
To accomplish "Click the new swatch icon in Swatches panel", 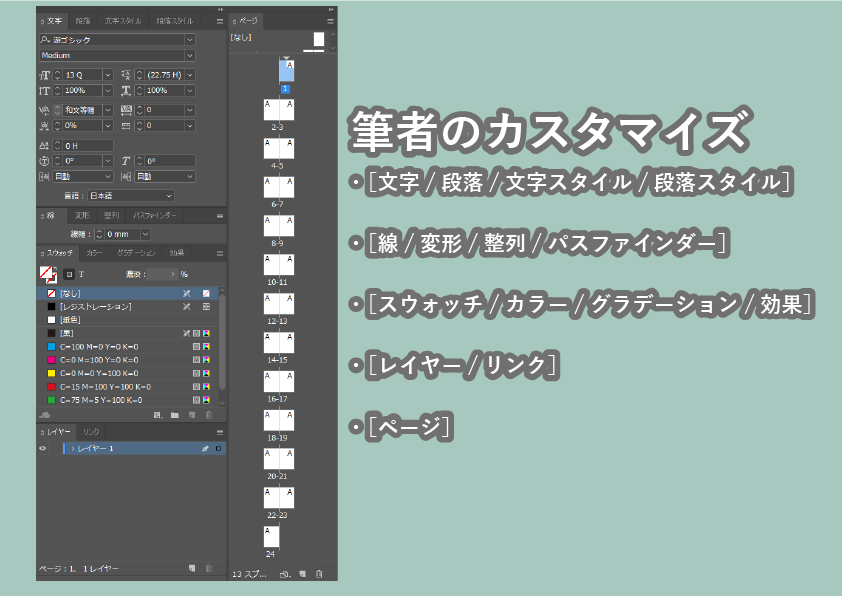I will tap(192, 415).
